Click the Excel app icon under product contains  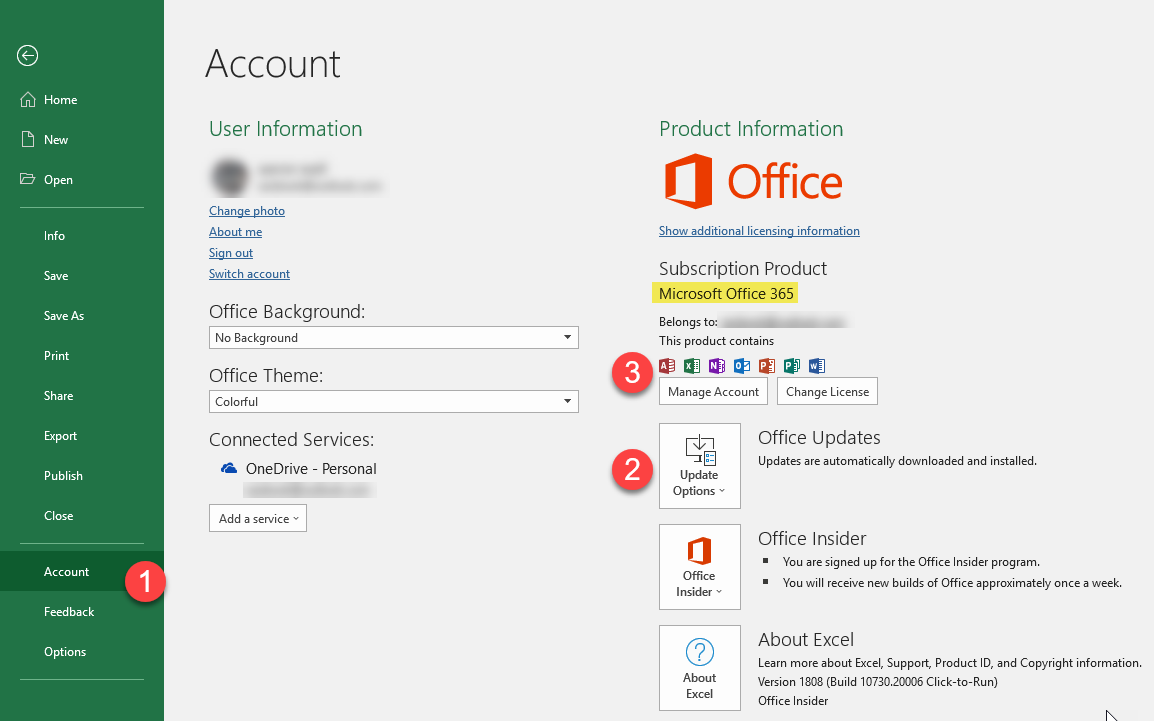click(692, 366)
